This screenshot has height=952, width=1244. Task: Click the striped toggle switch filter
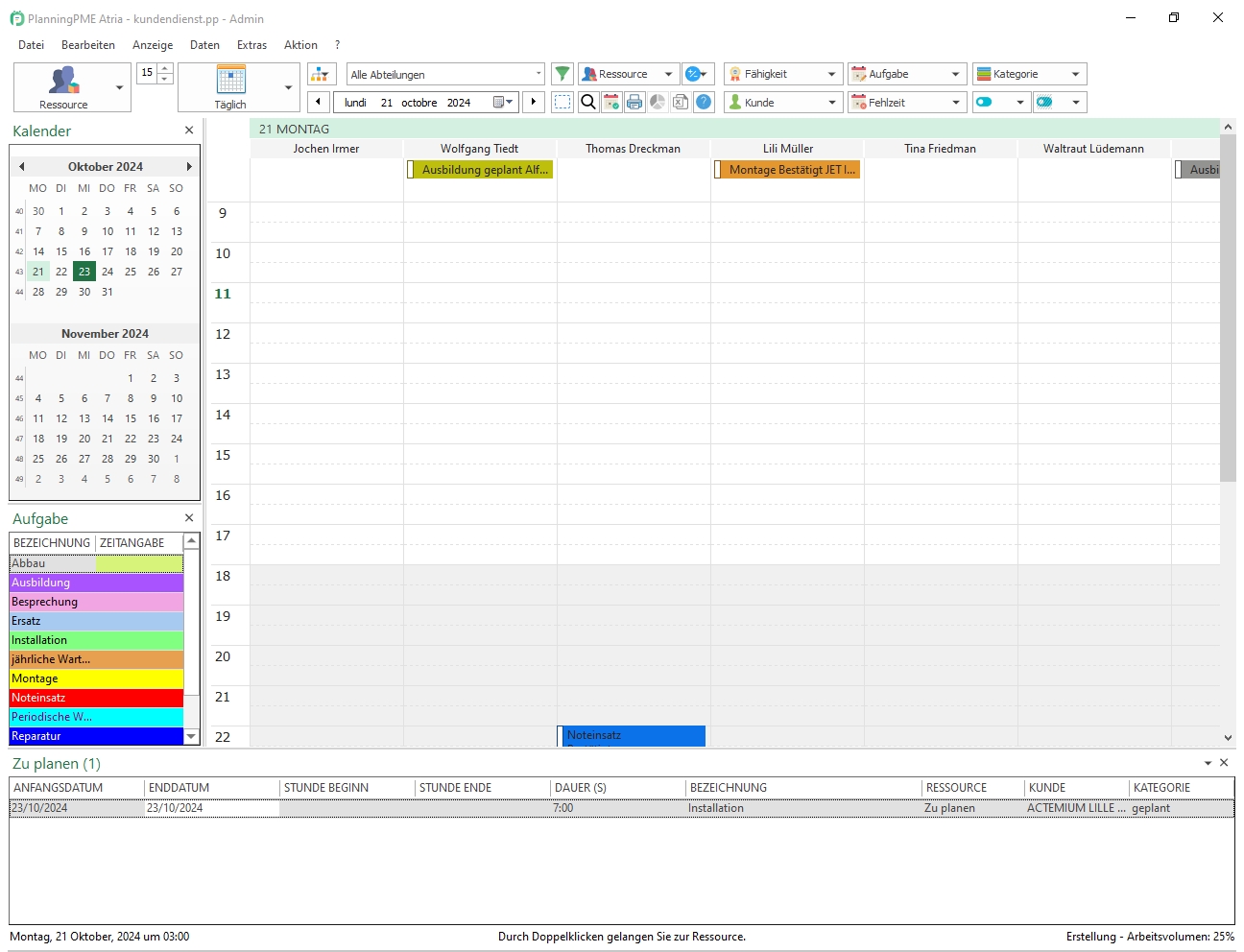pos(1045,102)
